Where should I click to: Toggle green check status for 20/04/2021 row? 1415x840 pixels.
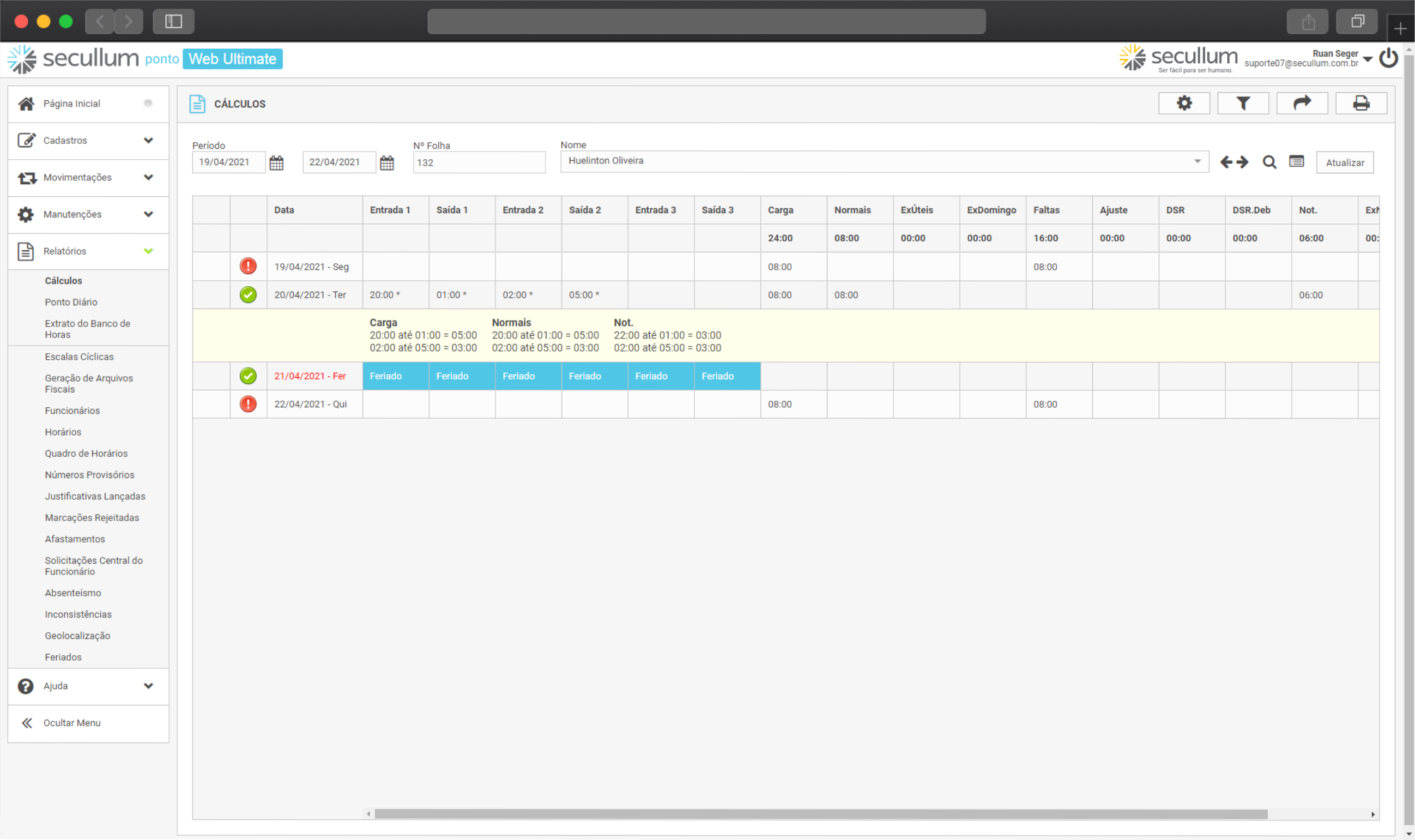pyautogui.click(x=248, y=295)
